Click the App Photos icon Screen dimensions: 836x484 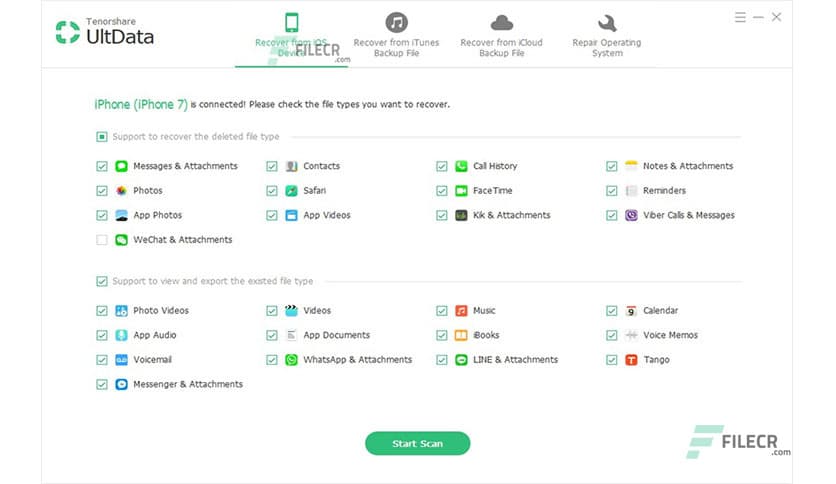point(122,215)
